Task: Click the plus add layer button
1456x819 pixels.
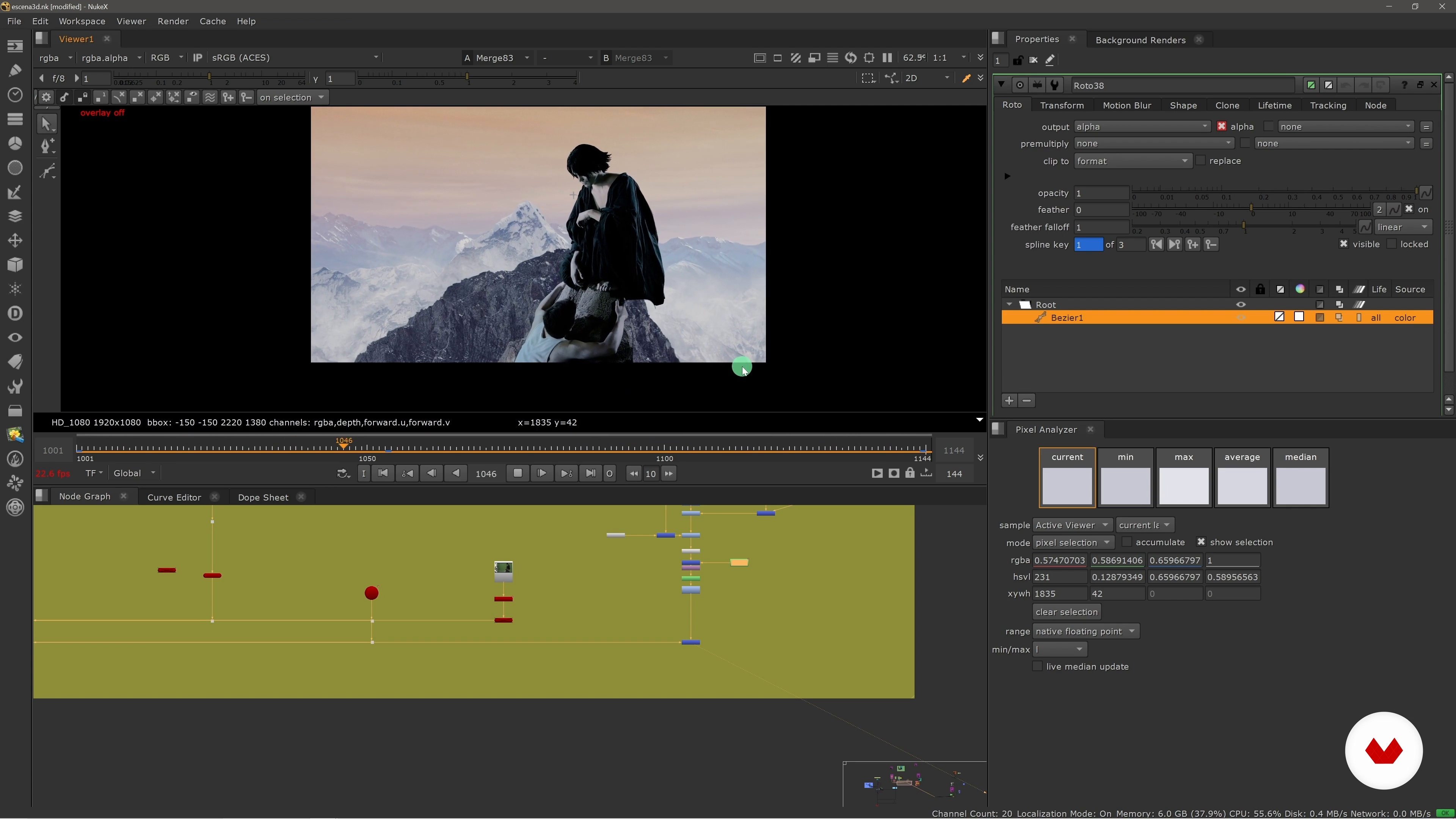Action: 1009,401
